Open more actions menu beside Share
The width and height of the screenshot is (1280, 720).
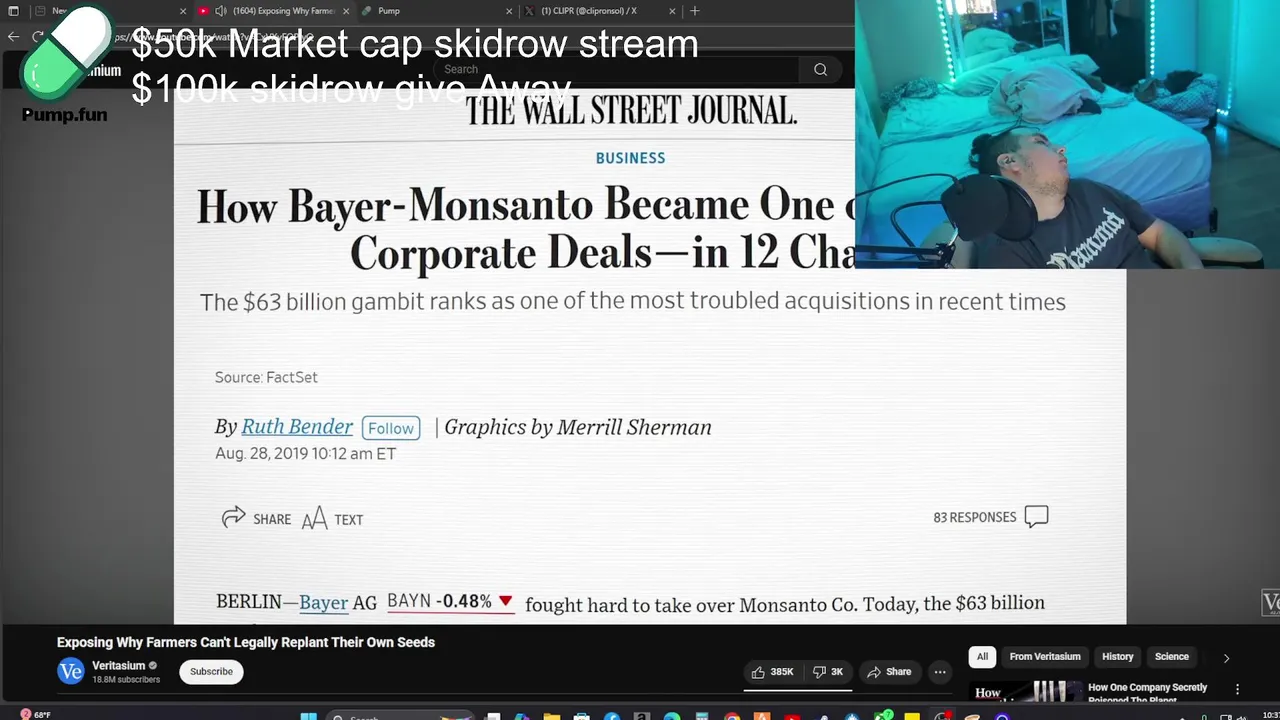[x=940, y=672]
